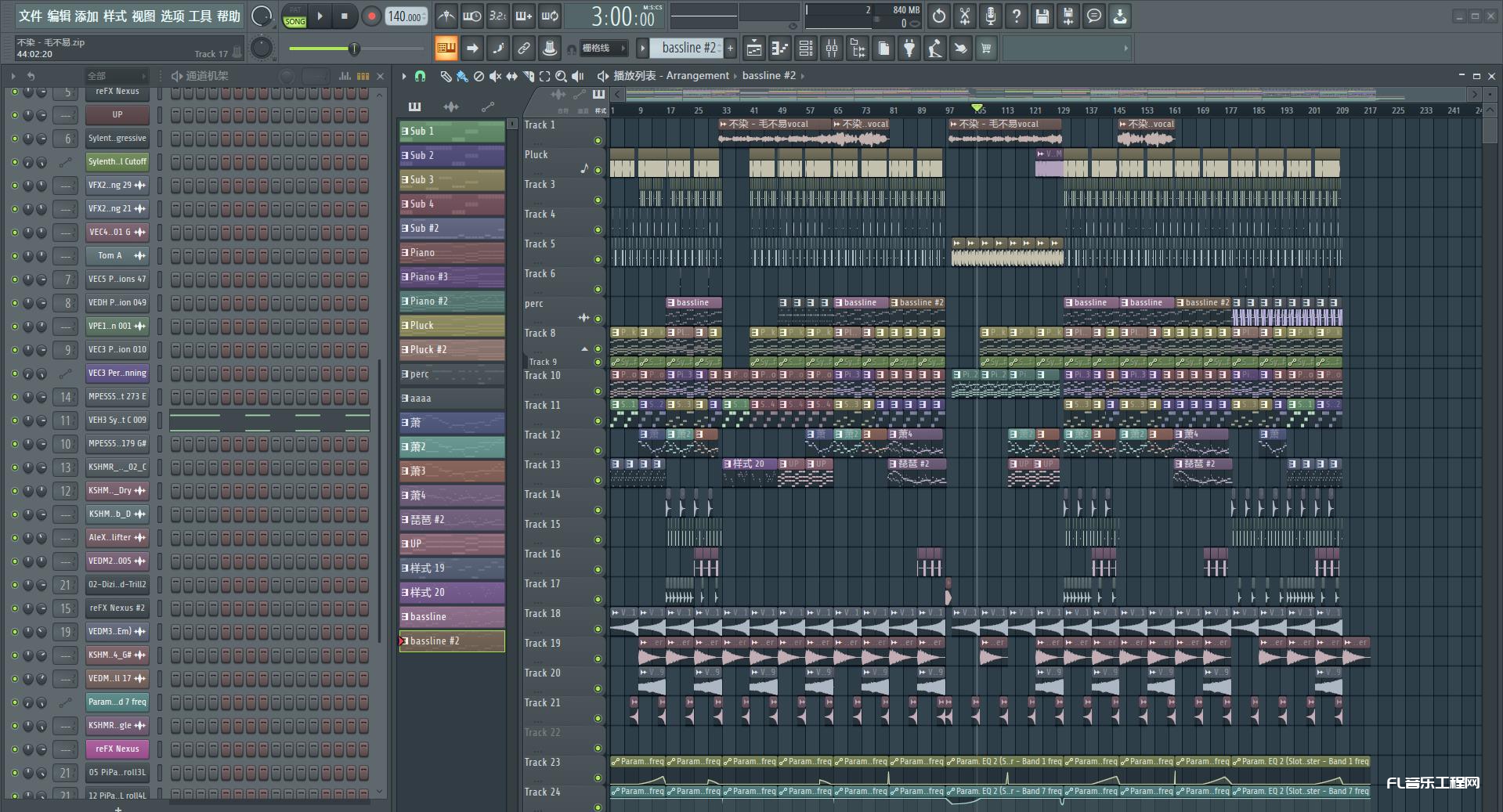The width and height of the screenshot is (1503, 812).
Task: Open the piano roll view icon
Action: [x=779, y=49]
